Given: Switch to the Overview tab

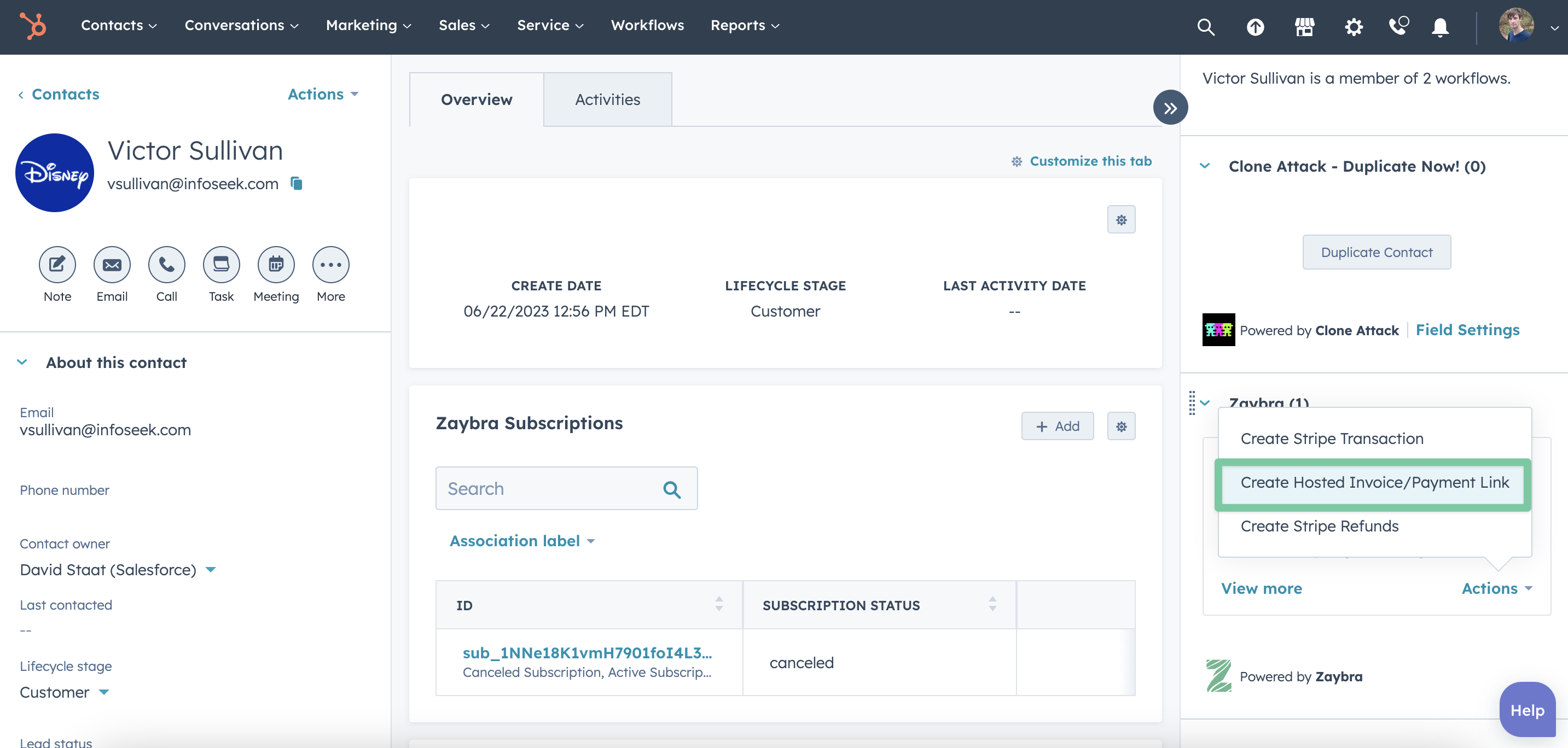Looking at the screenshot, I should pyautogui.click(x=477, y=100).
